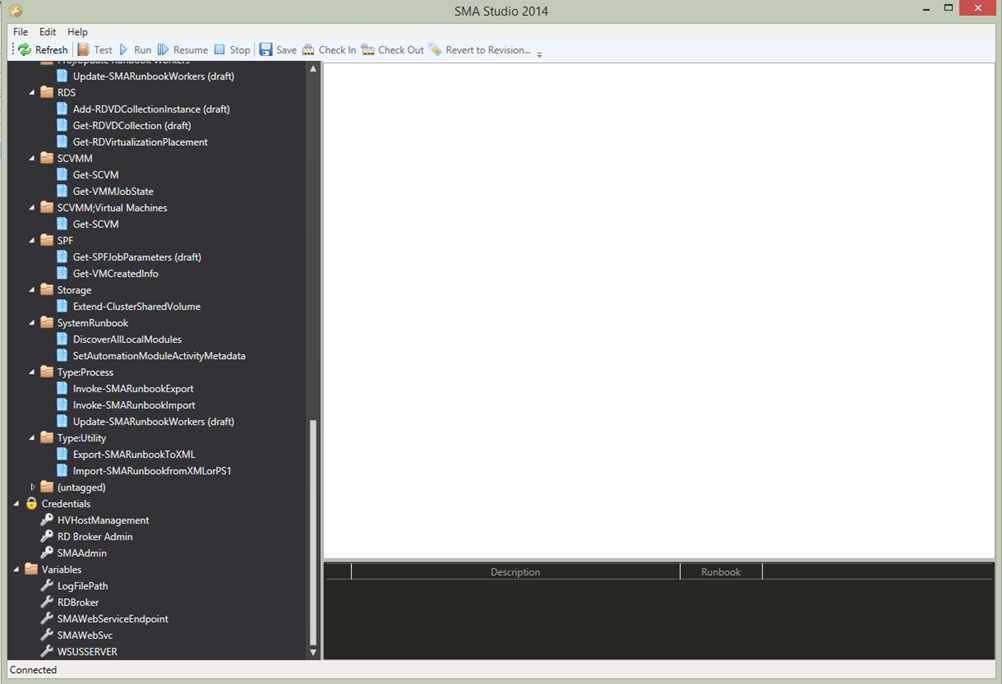Open the Help menu

click(77, 32)
